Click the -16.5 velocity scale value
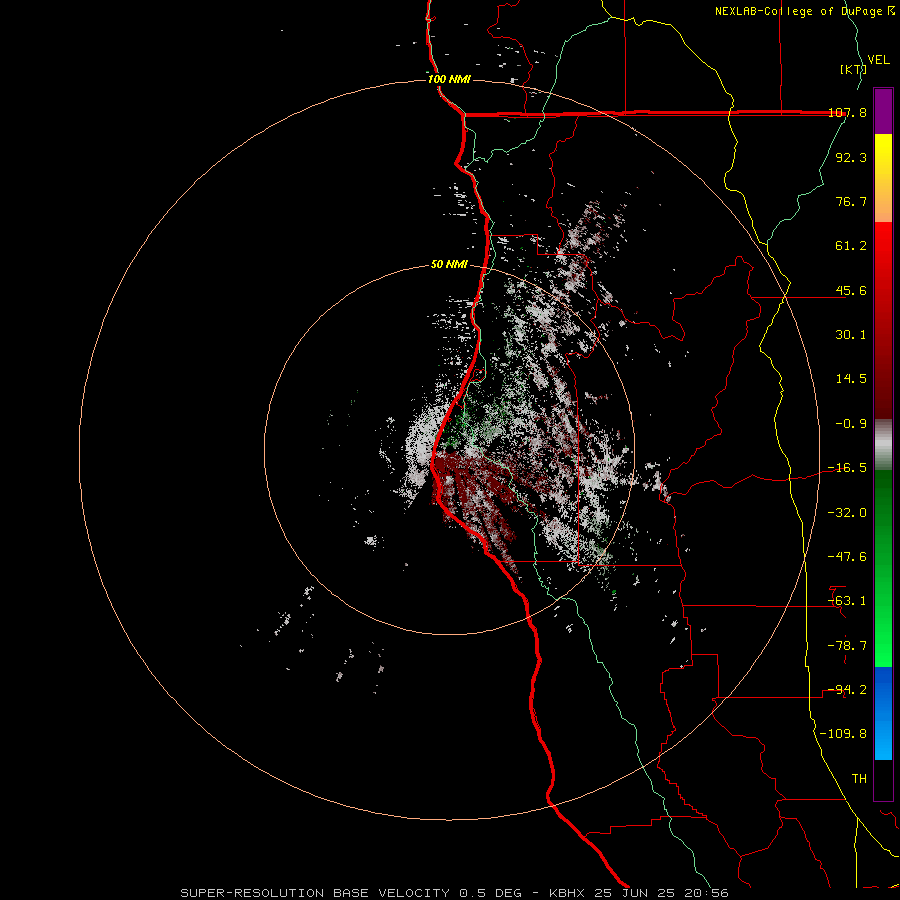900x900 pixels. 847,468
